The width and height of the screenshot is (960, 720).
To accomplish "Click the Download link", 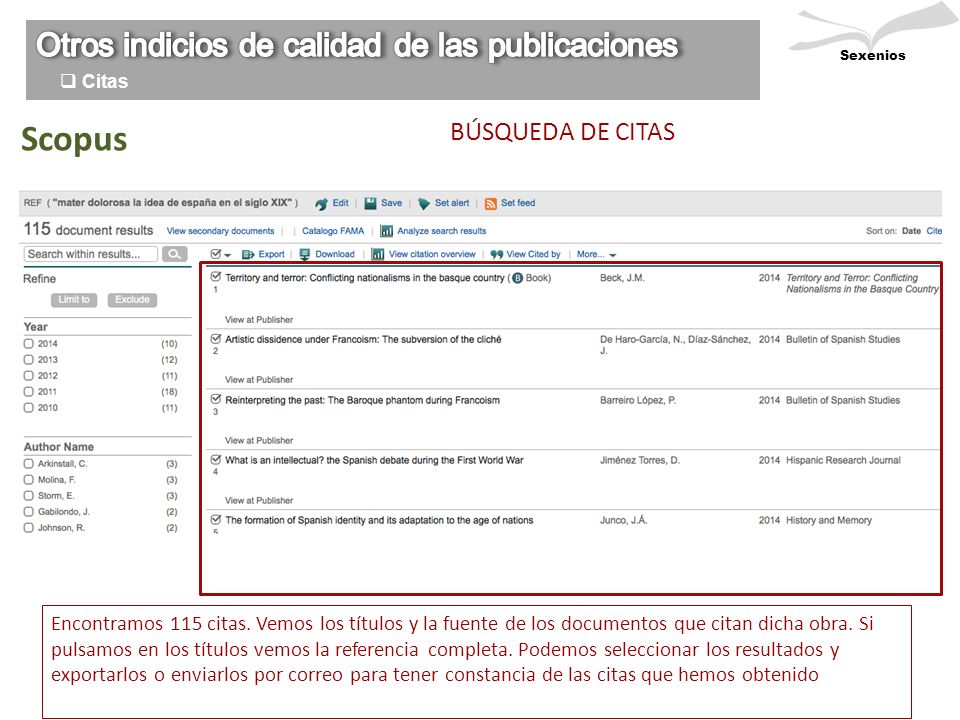I will [335, 254].
